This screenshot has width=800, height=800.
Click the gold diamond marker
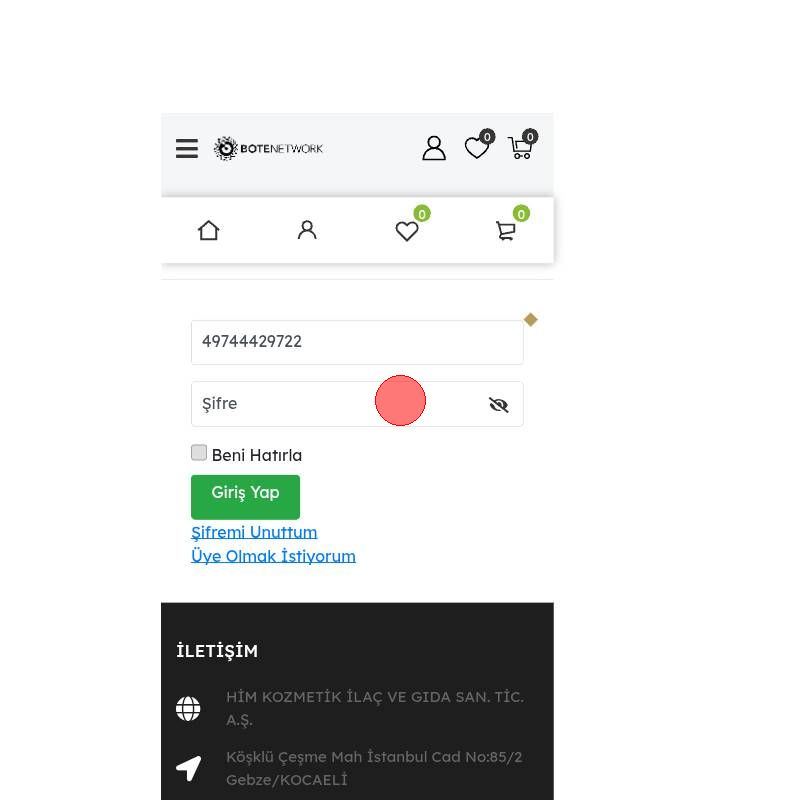531,320
